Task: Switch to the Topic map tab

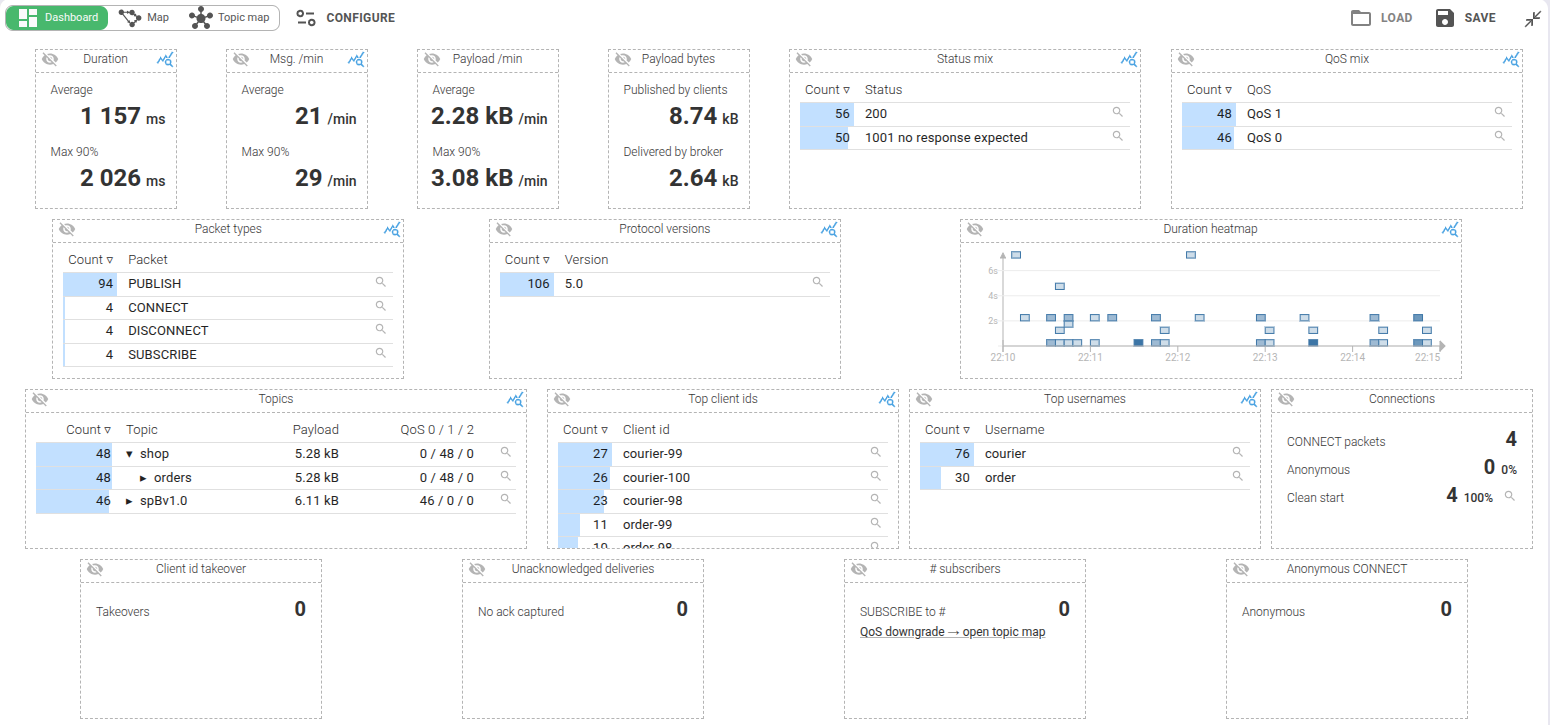Action: coord(230,18)
